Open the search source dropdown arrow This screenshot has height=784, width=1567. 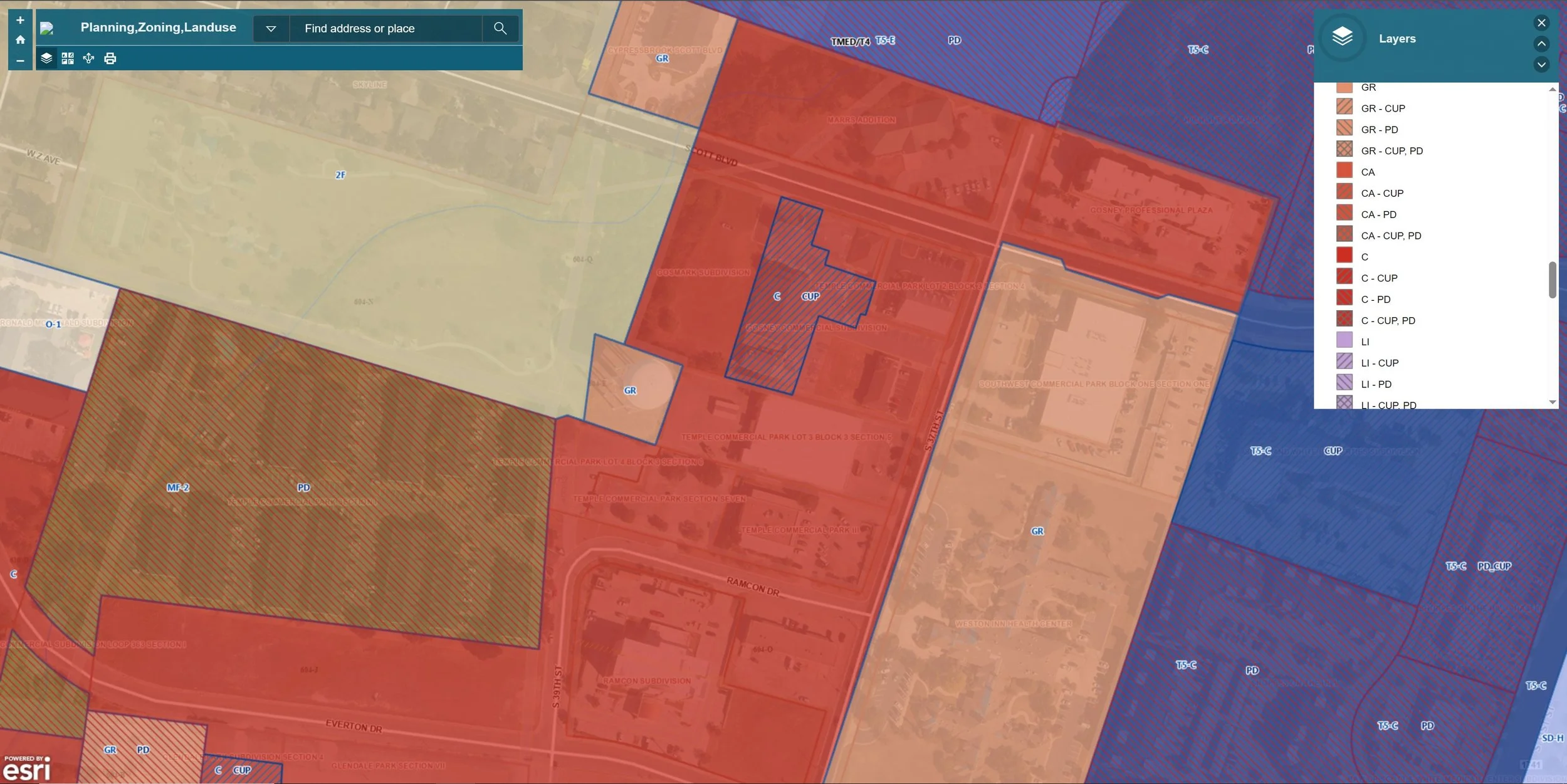(x=271, y=28)
